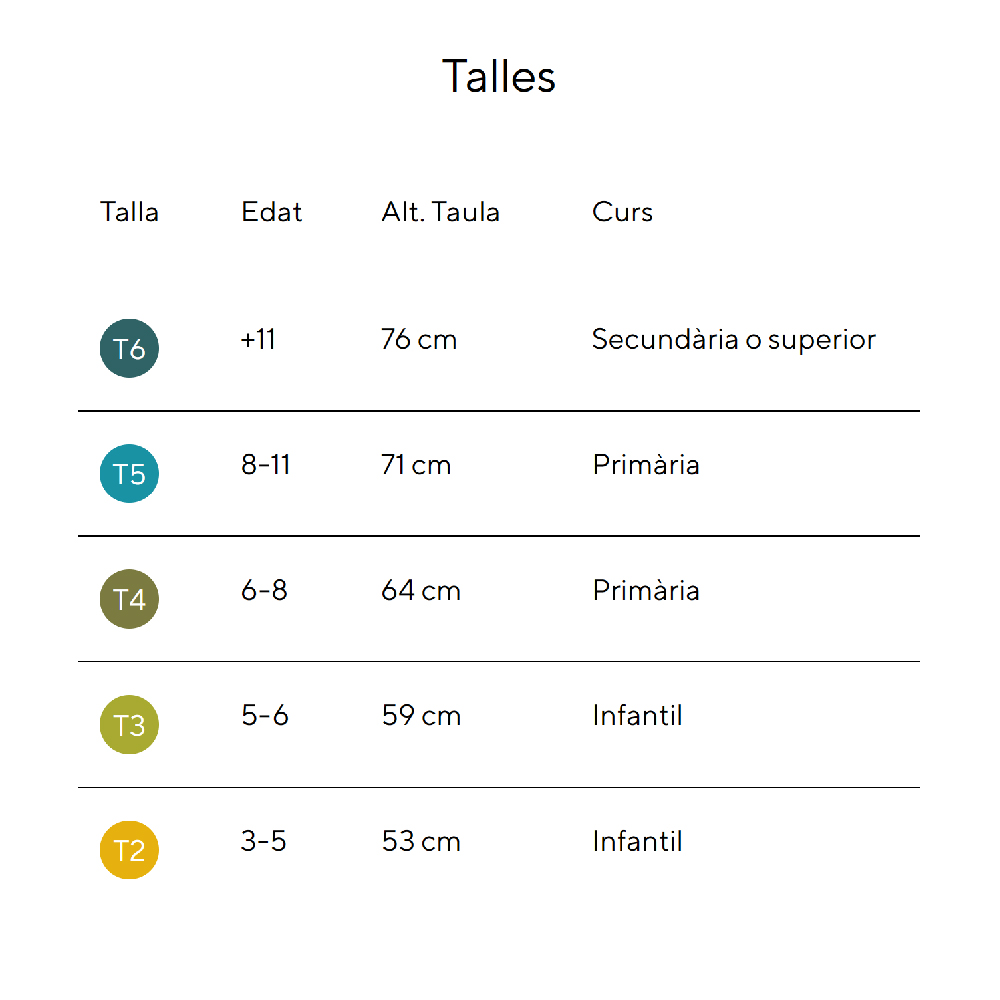Viewport: 1000px width, 1000px height.
Task: Click the 71 cm height value
Action: (416, 465)
